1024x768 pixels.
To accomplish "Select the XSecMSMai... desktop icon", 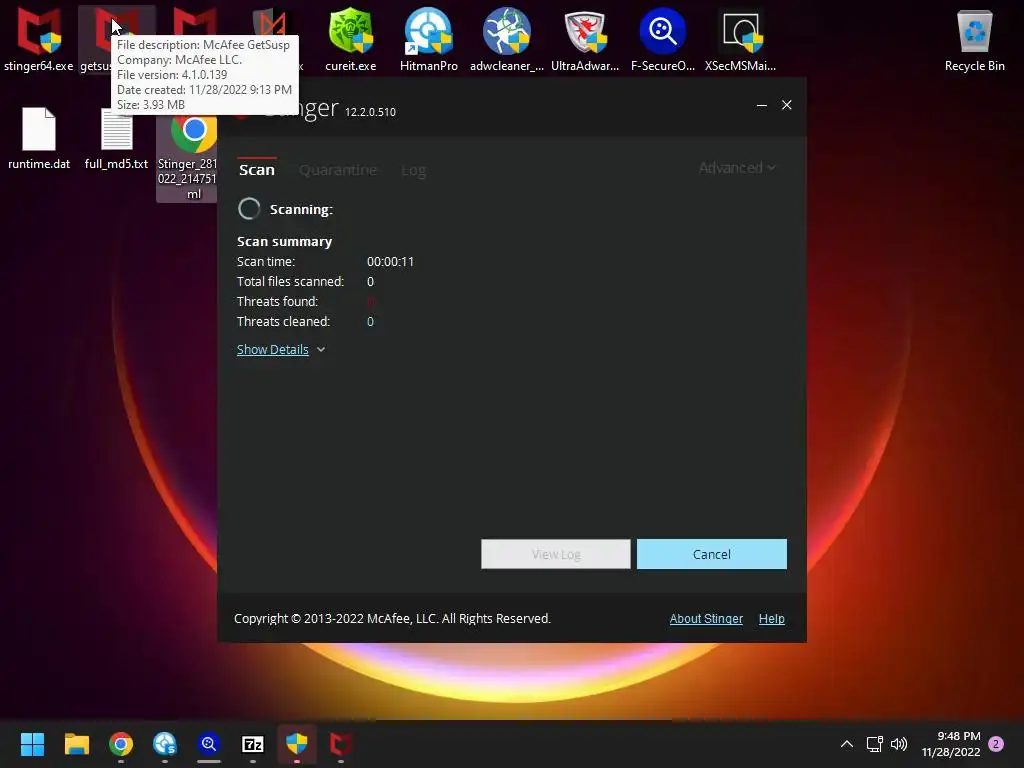I will click(x=741, y=39).
